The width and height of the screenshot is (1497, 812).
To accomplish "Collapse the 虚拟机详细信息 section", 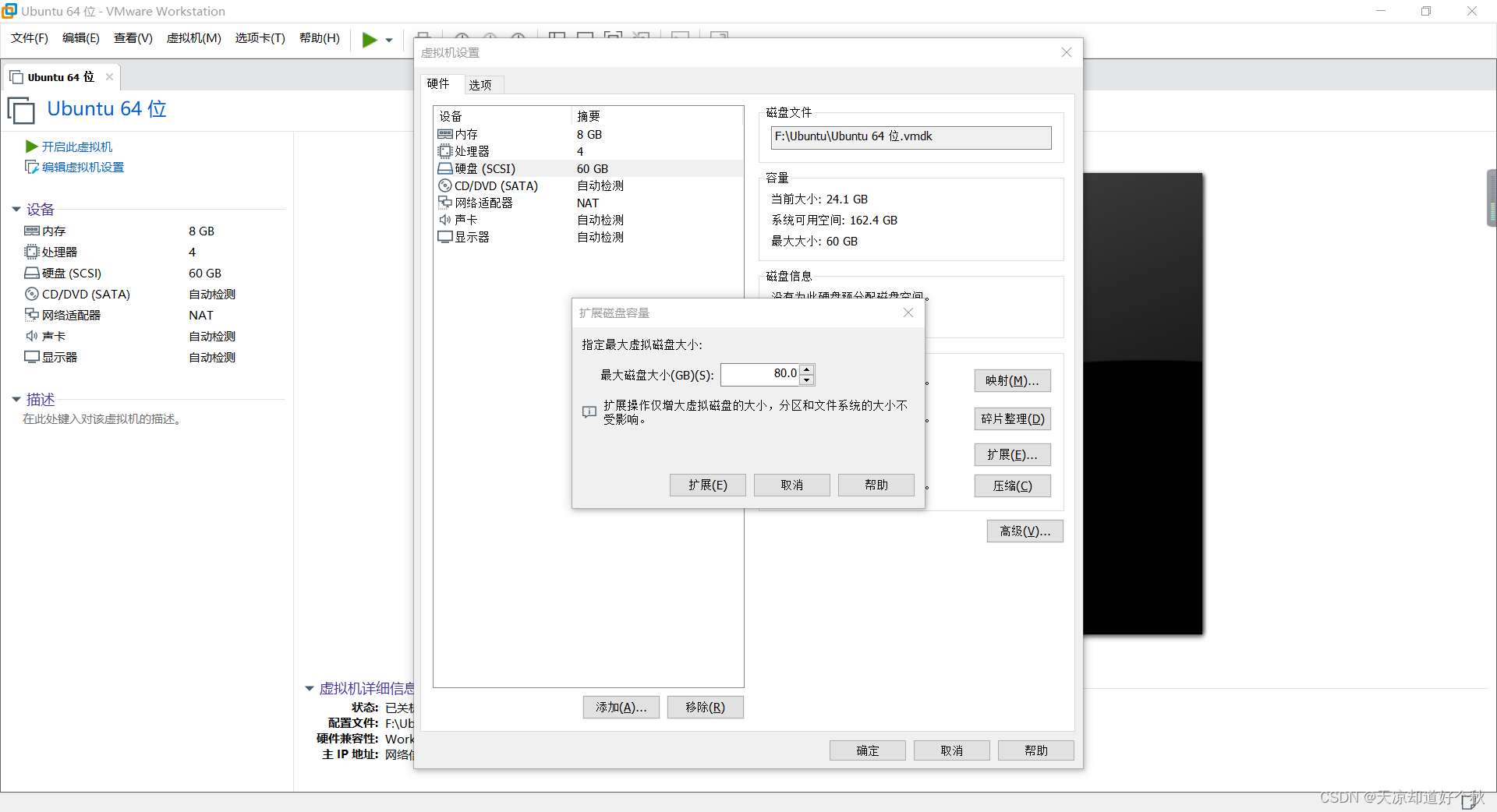I will (x=310, y=689).
